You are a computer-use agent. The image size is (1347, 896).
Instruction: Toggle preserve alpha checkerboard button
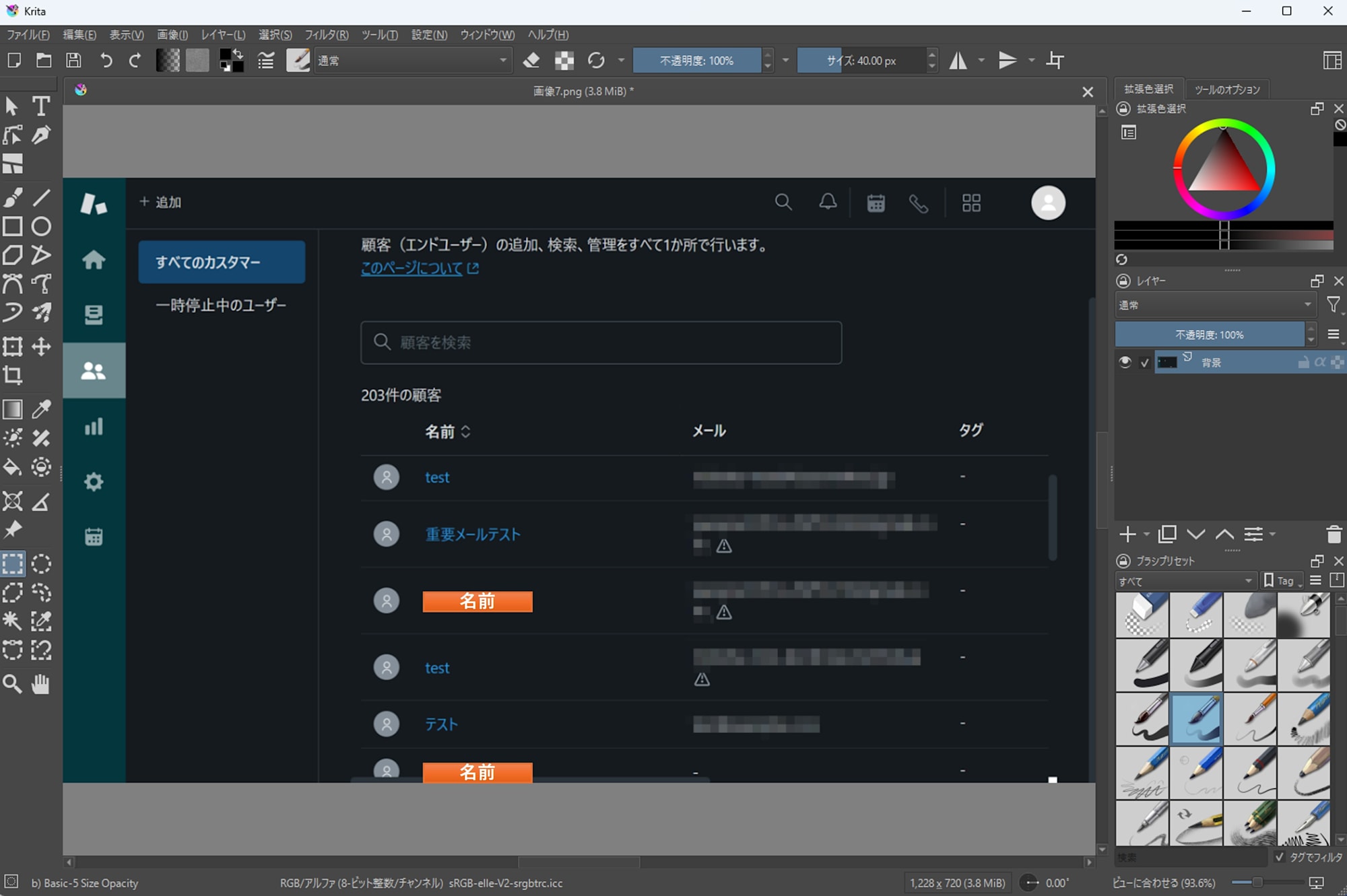[564, 61]
